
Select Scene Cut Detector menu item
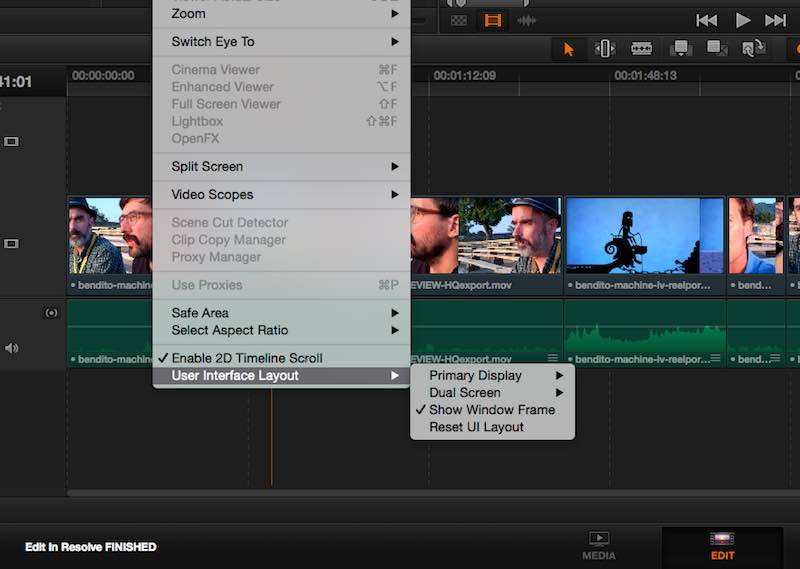click(282, 222)
